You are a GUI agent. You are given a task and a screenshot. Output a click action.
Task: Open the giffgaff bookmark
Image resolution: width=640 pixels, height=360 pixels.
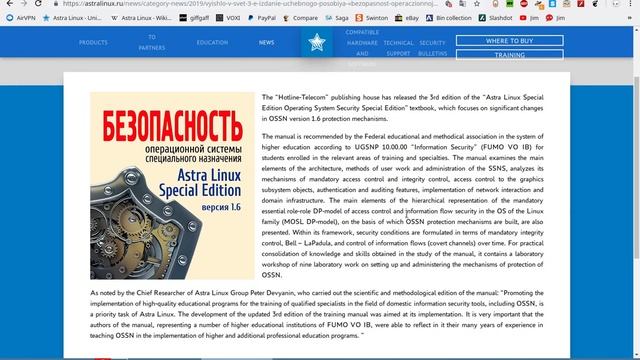click(194, 18)
